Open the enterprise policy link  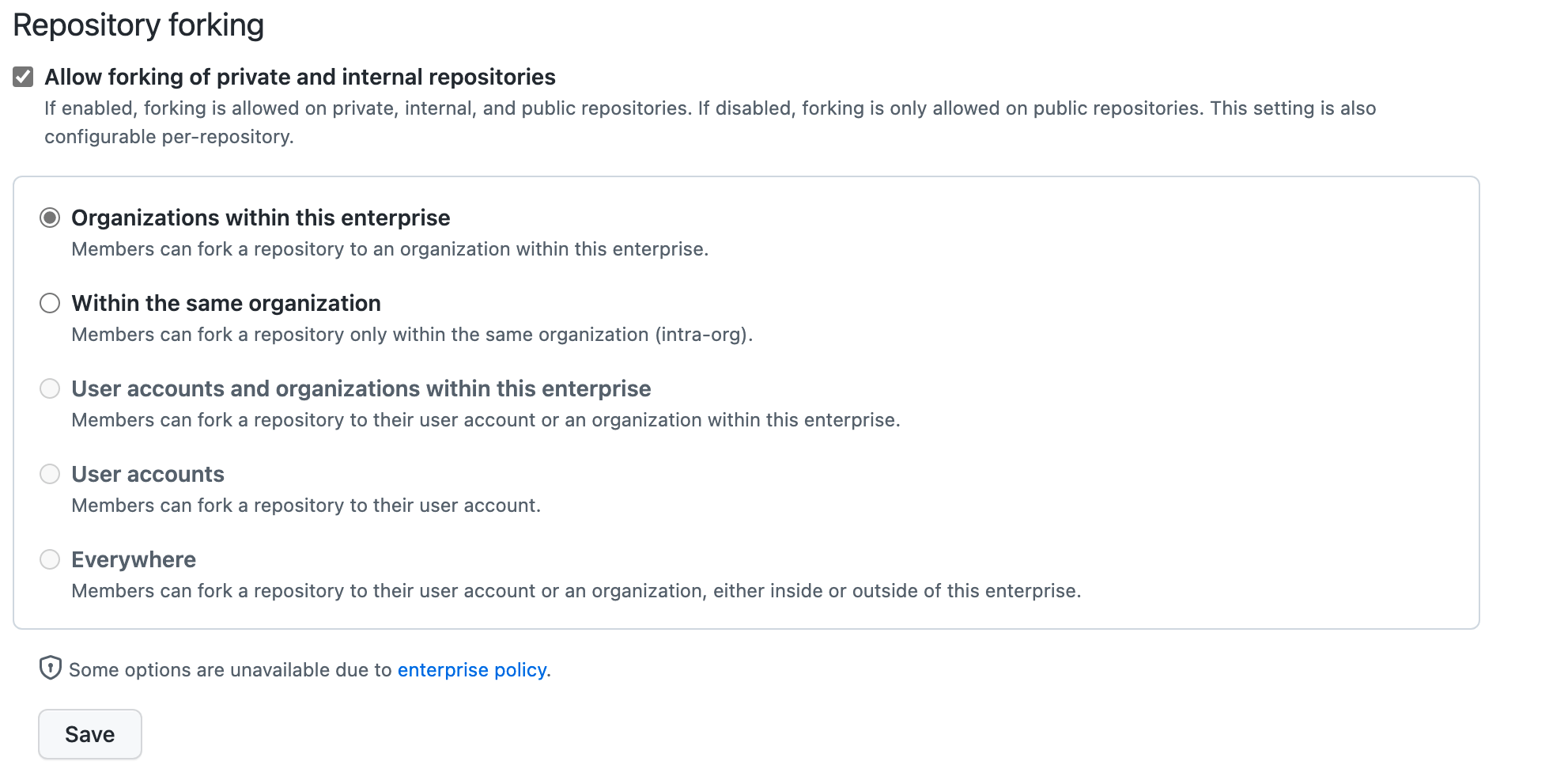click(x=472, y=669)
